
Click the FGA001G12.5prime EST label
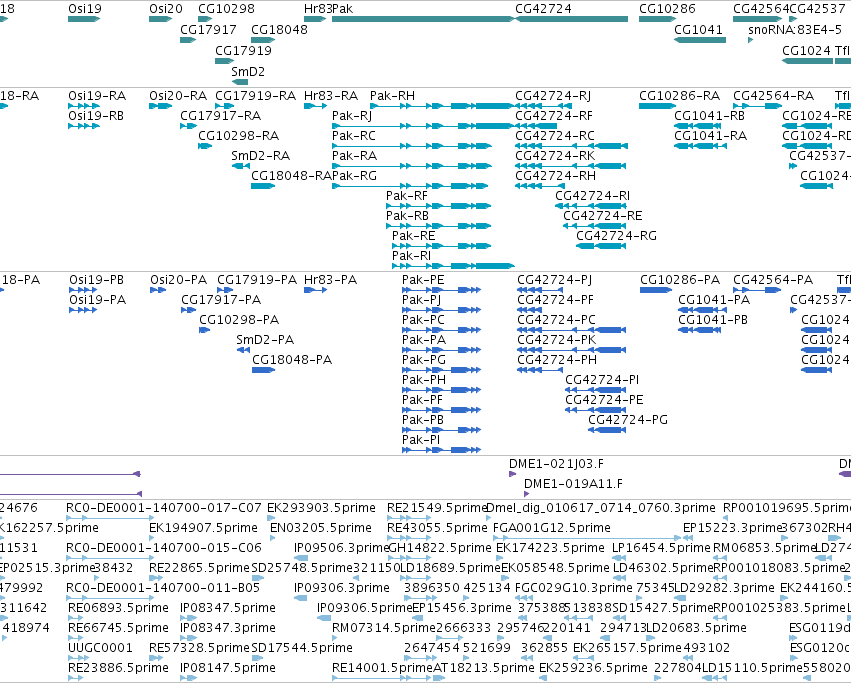pos(552,528)
